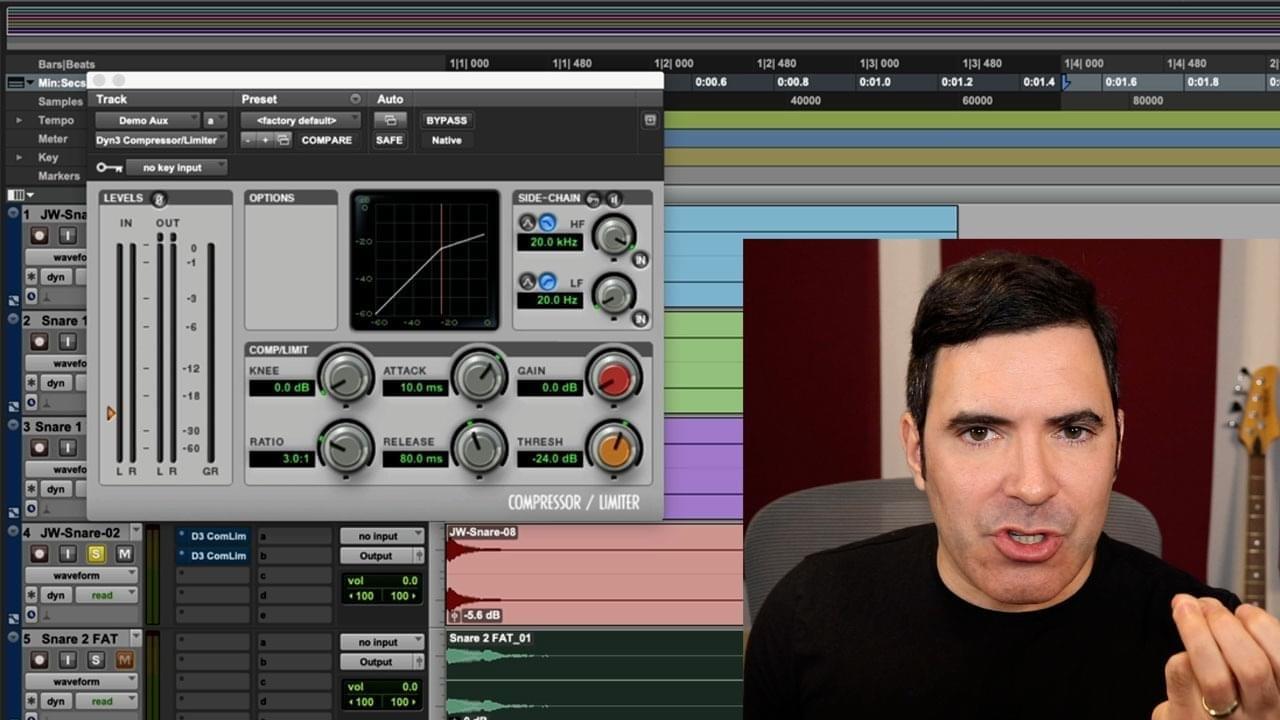This screenshot has width=1280, height=720.
Task: Mute the Snare 2 FAT track
Action: point(123,659)
